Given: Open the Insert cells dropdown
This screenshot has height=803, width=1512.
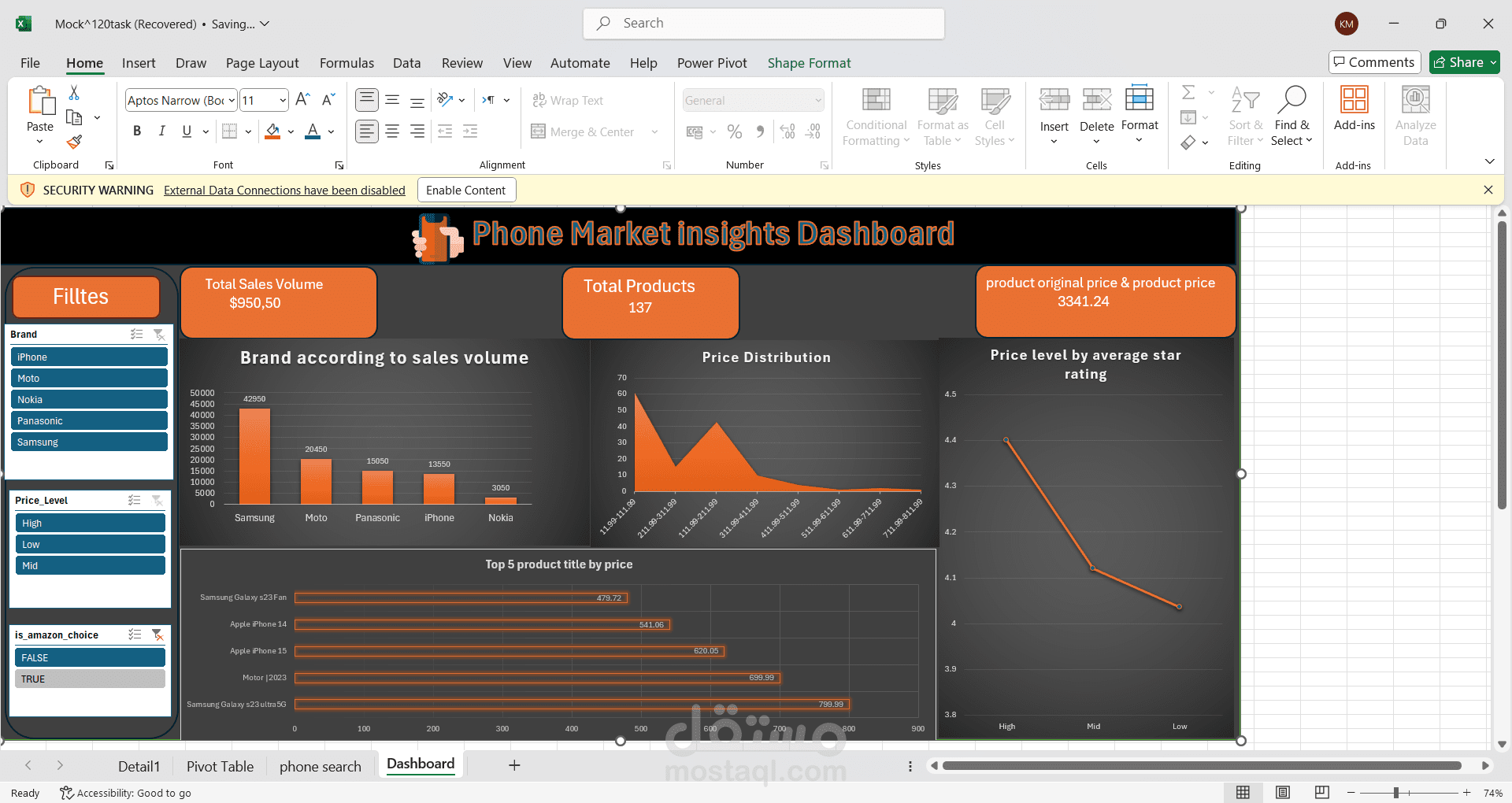Looking at the screenshot, I should [x=1054, y=142].
